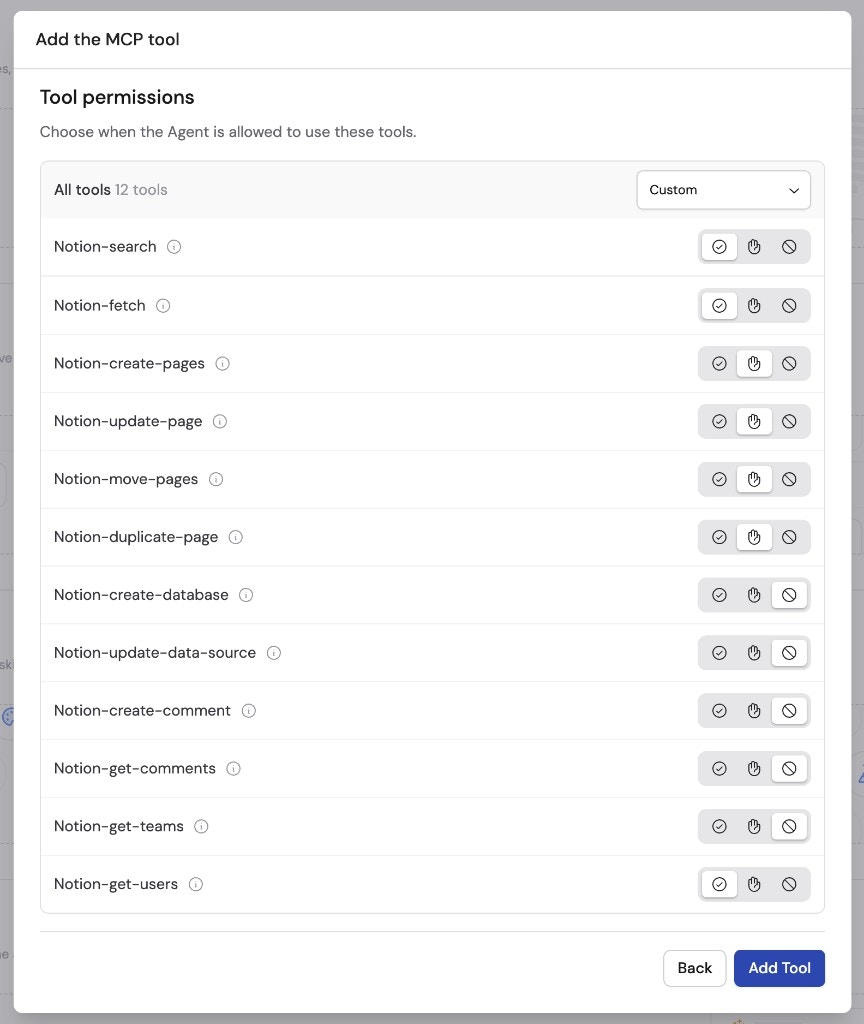The width and height of the screenshot is (864, 1024).
Task: Allow the Notion-create-comment tool
Action: [x=719, y=710]
